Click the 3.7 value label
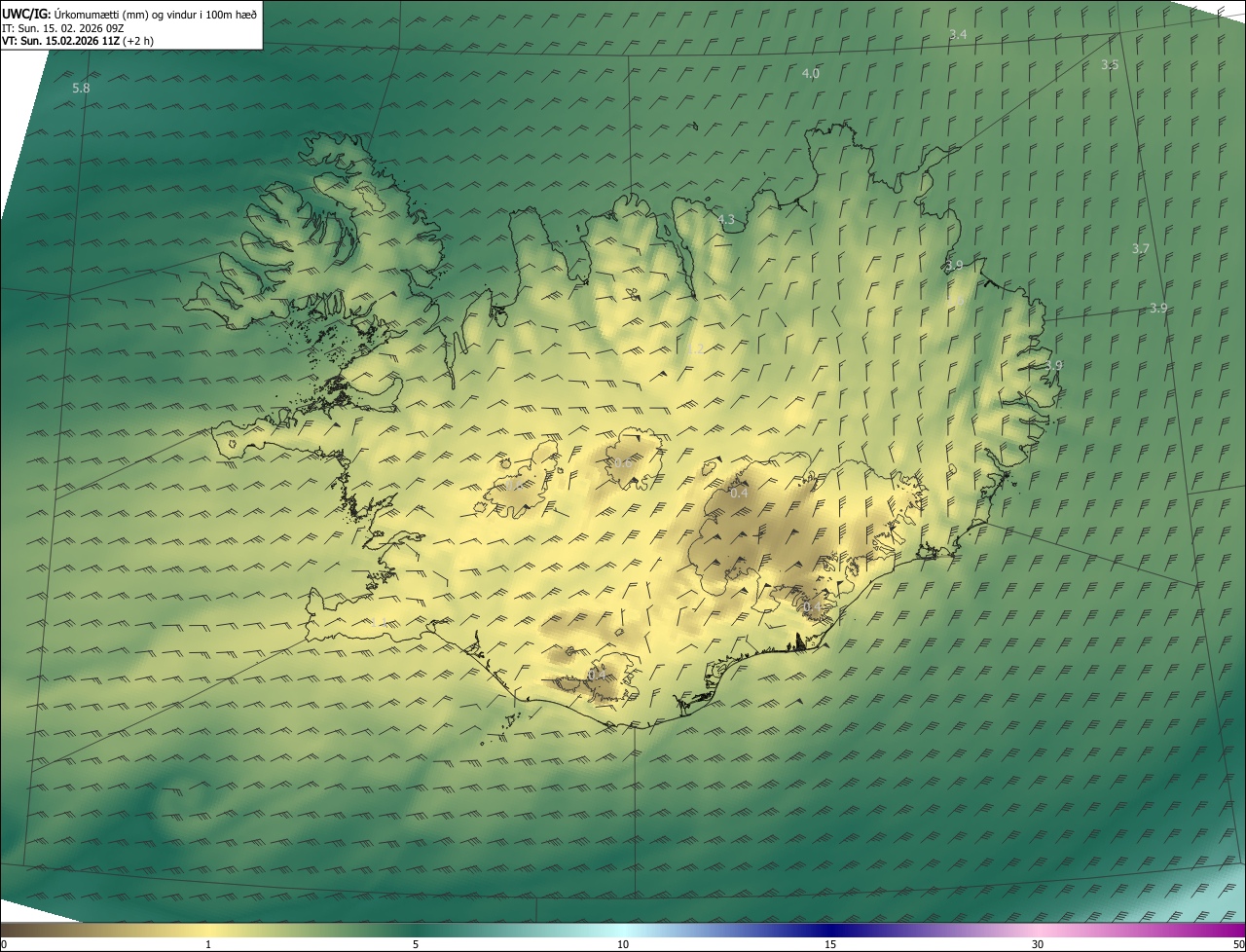This screenshot has width=1246, height=952. [1141, 248]
